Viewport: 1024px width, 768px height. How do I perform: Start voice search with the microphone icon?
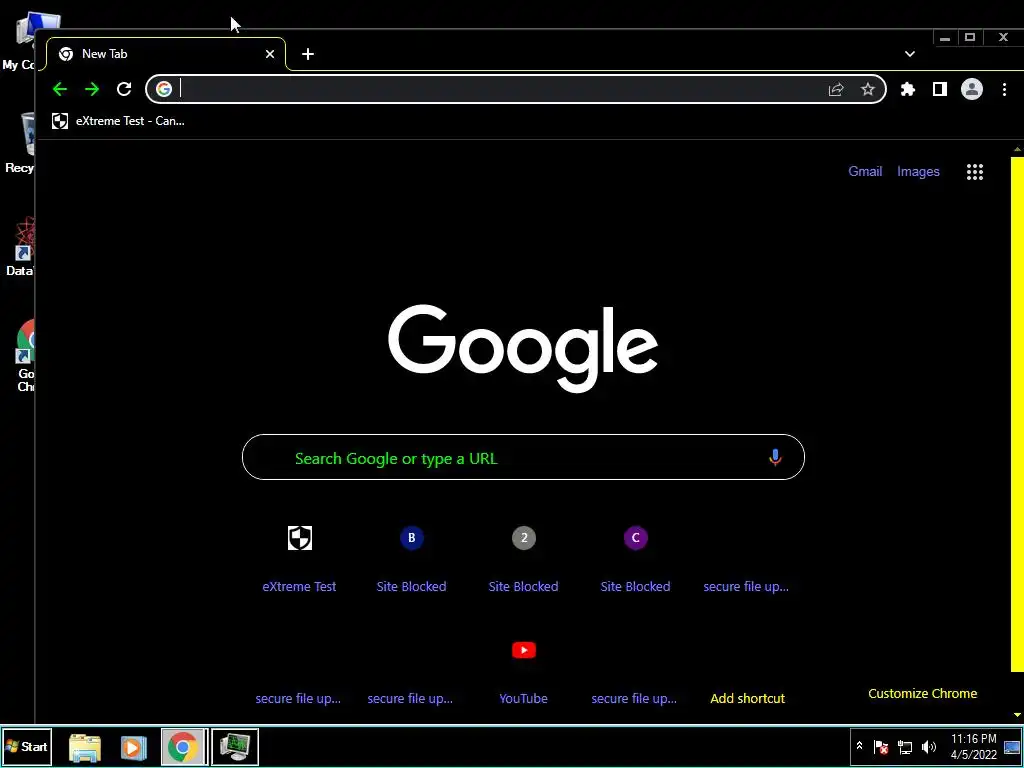coord(775,457)
